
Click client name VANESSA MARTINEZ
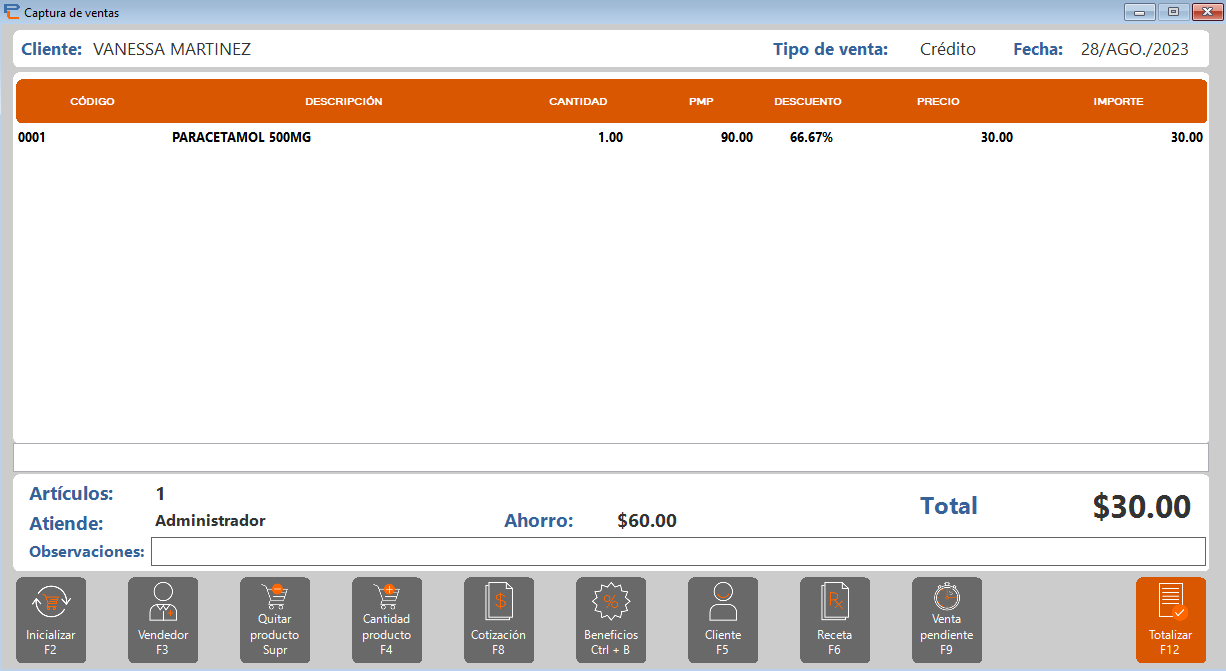(172, 49)
